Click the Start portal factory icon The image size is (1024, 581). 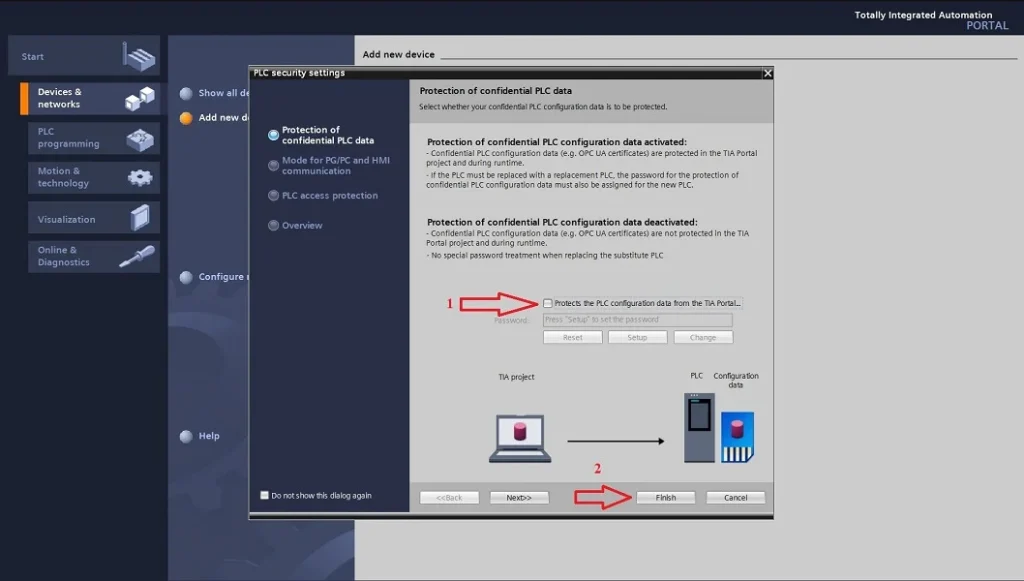pyautogui.click(x=139, y=57)
